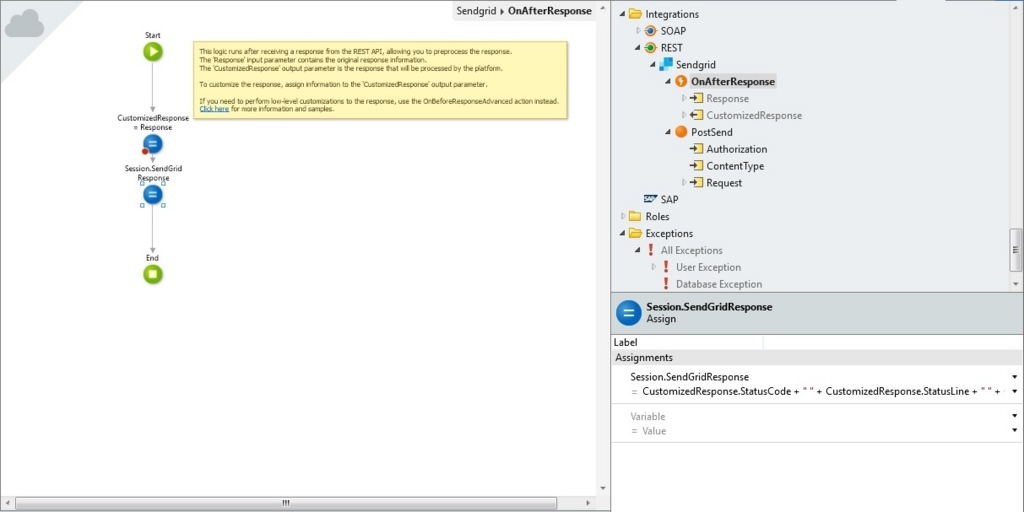Click the Roles folder icon
The image size is (1024, 512).
point(634,216)
